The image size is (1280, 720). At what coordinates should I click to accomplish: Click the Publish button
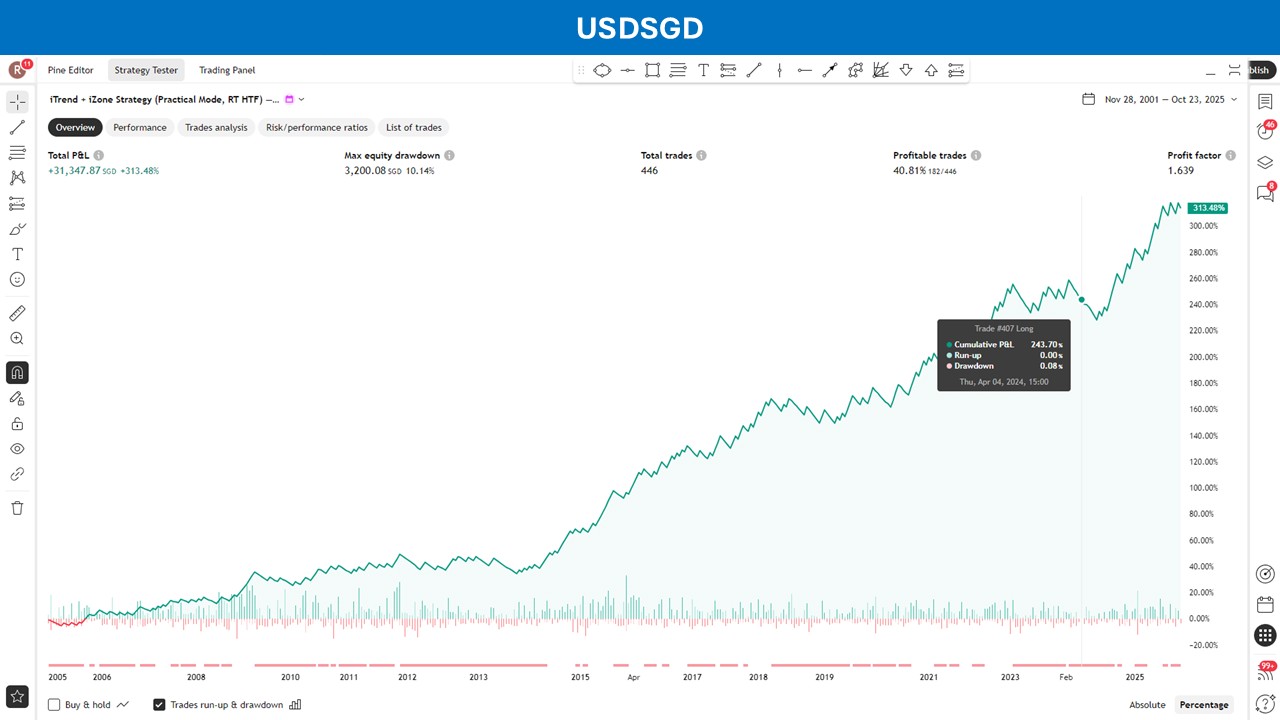tap(1260, 70)
